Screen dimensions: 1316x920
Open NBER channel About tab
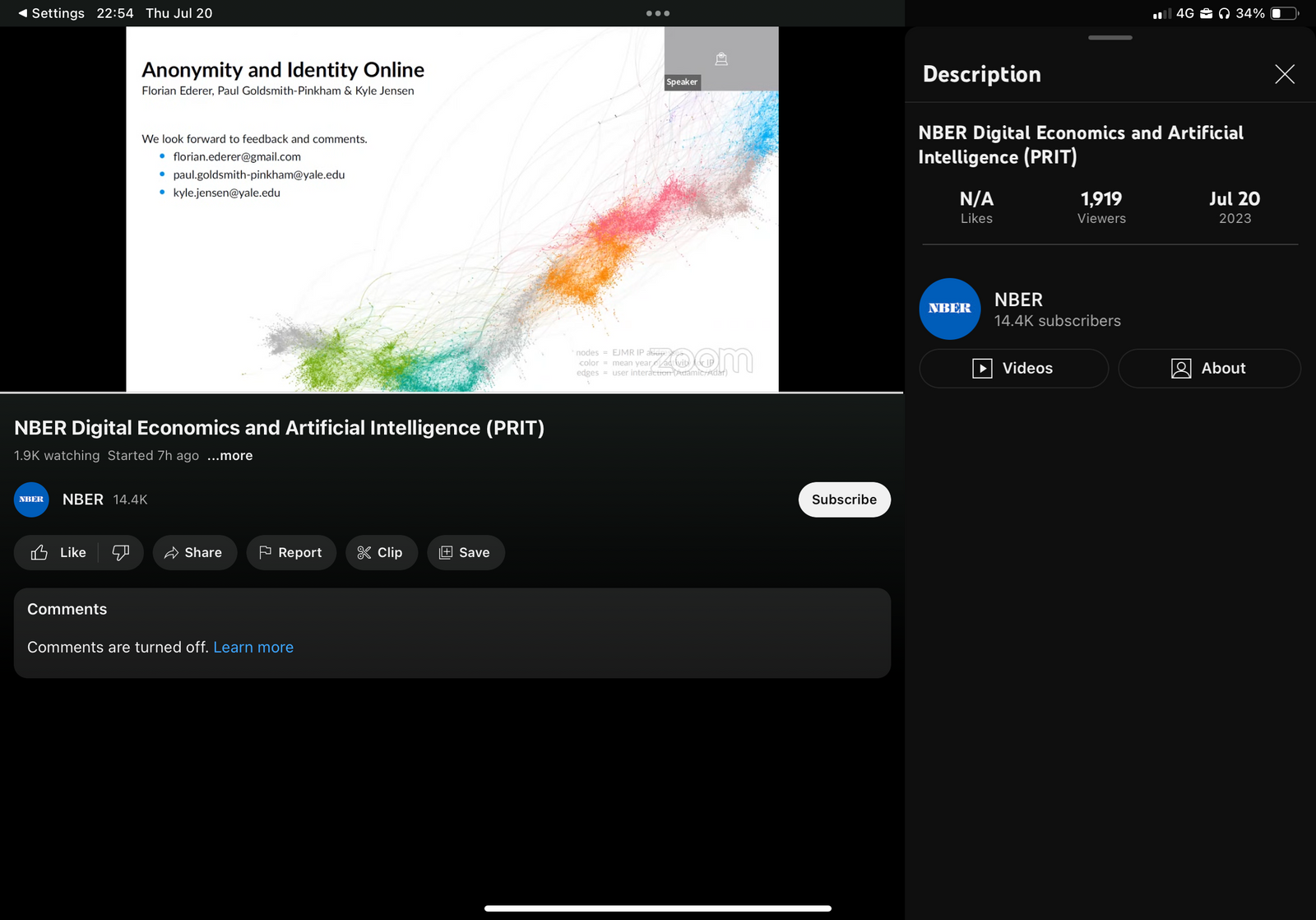1208,369
